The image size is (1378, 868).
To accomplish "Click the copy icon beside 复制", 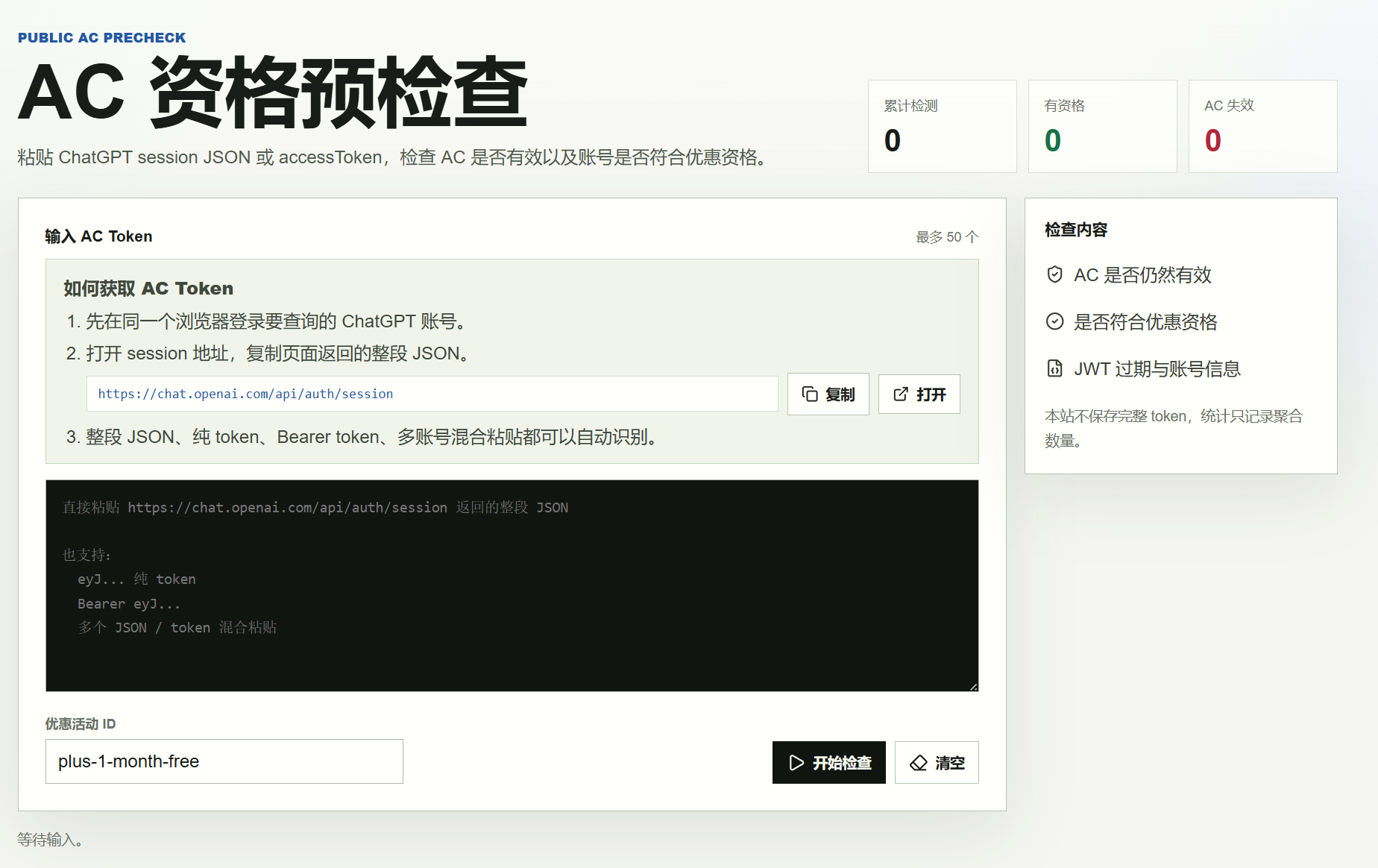I will point(810,394).
